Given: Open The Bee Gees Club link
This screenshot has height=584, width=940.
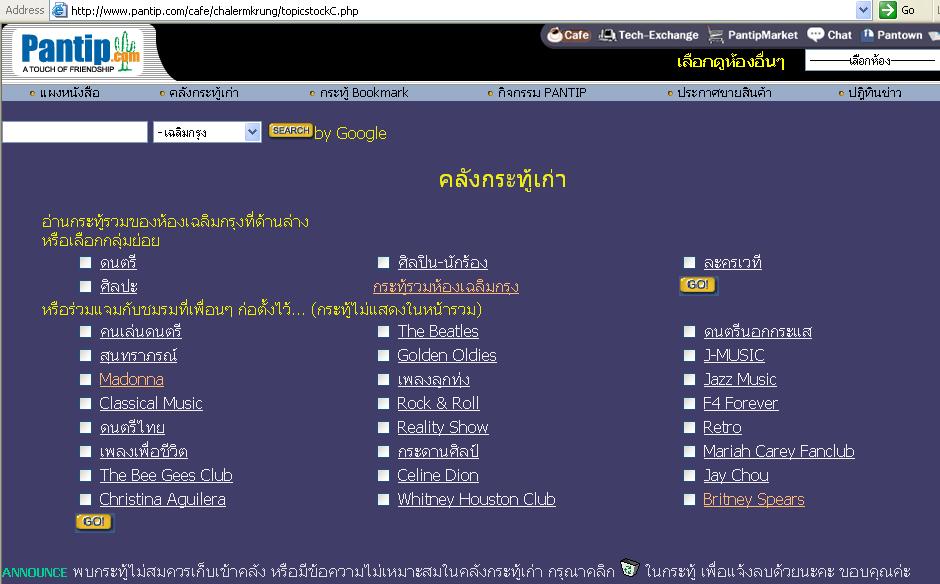Looking at the screenshot, I should (166, 475).
